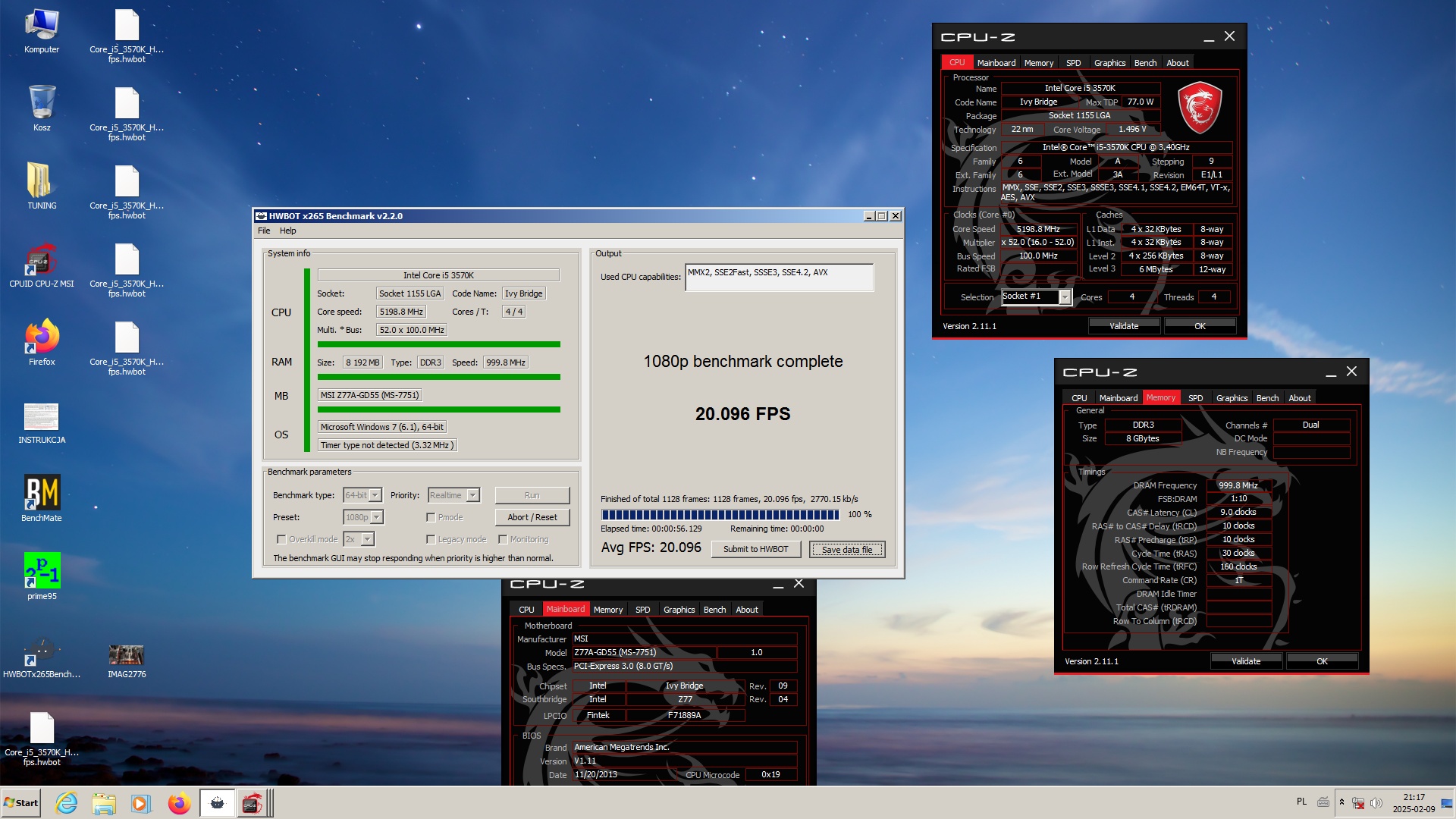The width and height of the screenshot is (1456, 819).
Task: Open the INSTRUKCJA document icon
Action: pos(42,423)
